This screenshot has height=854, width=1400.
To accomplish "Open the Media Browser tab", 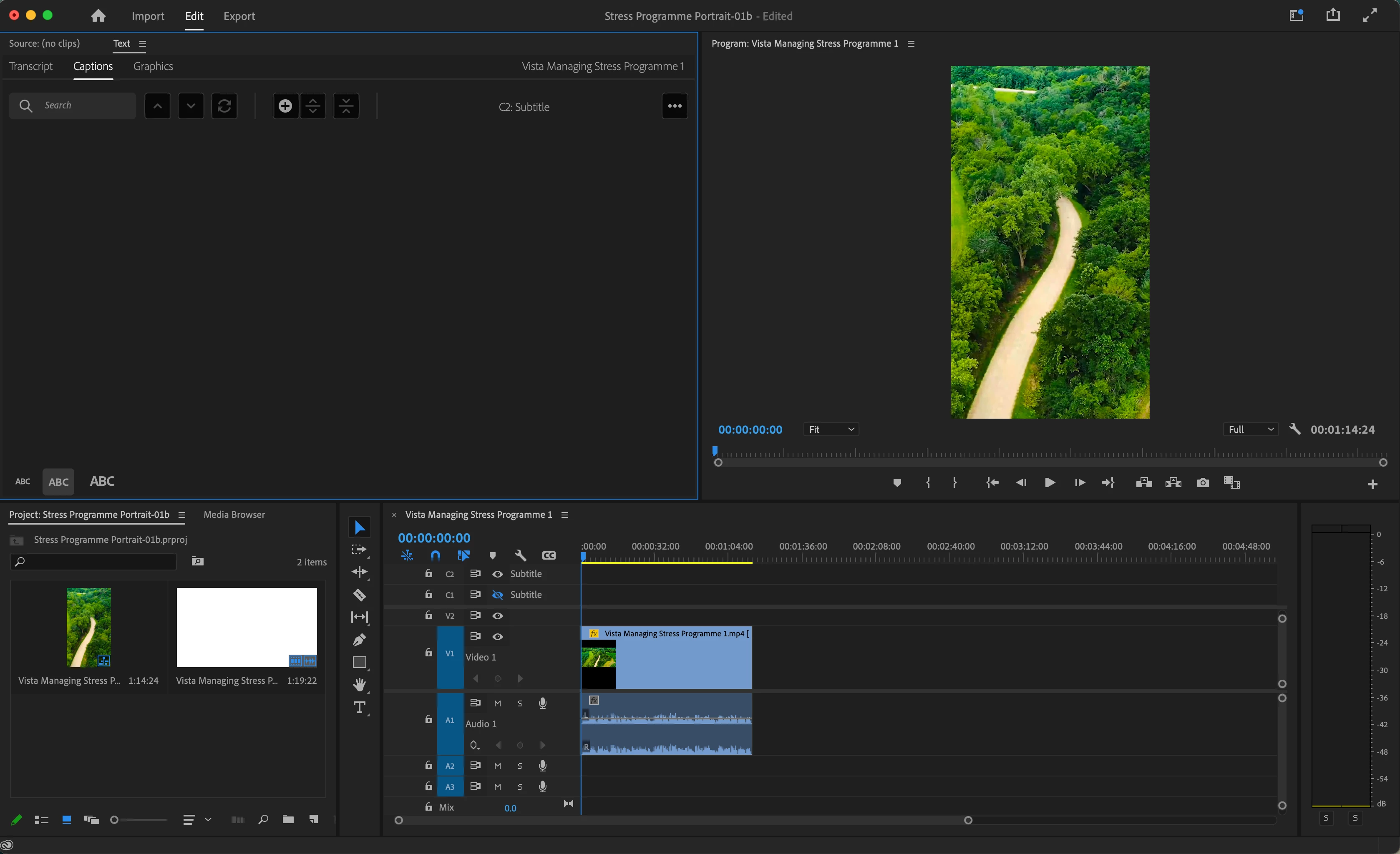I will (x=234, y=515).
